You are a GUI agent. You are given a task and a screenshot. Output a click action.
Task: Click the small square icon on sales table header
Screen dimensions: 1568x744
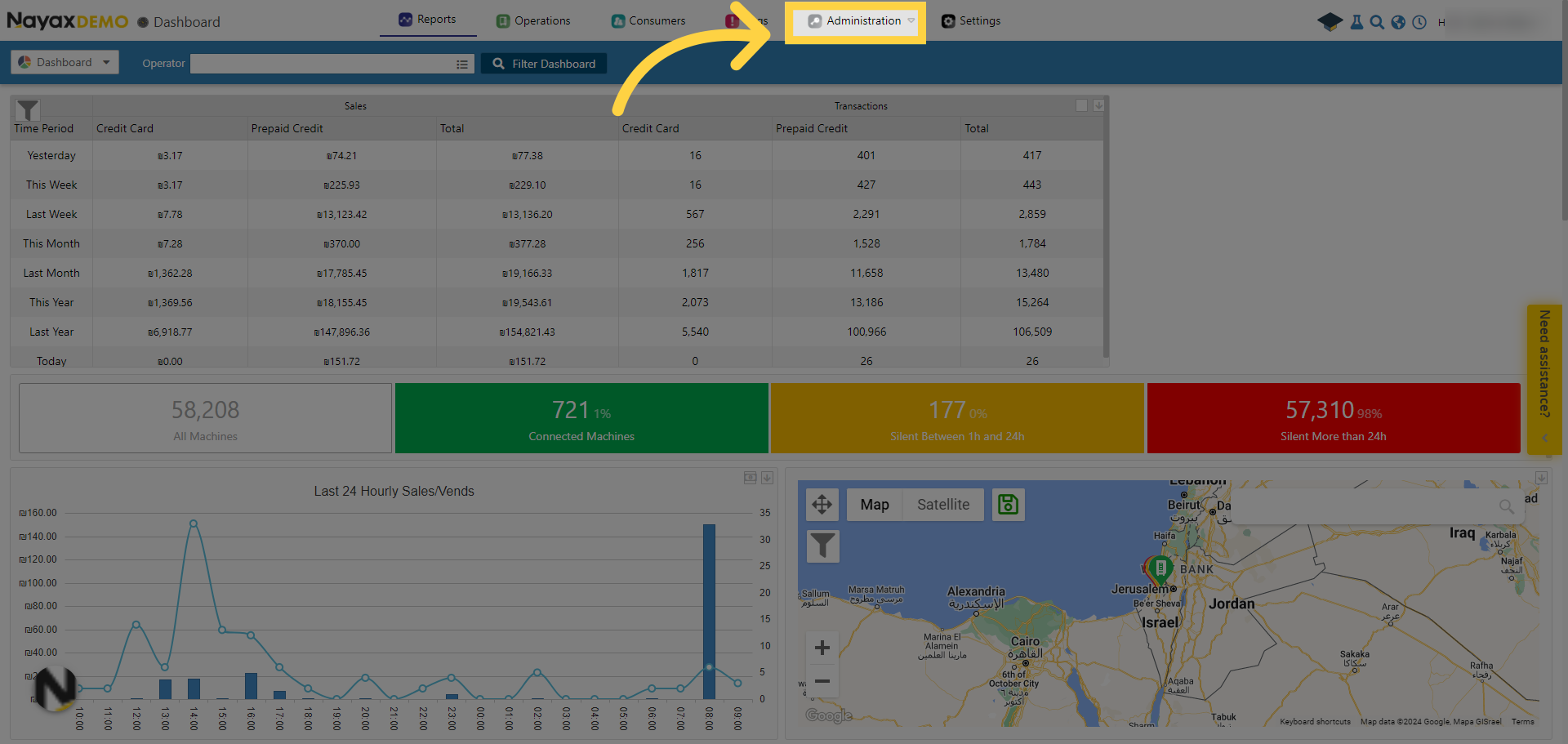tap(1081, 105)
